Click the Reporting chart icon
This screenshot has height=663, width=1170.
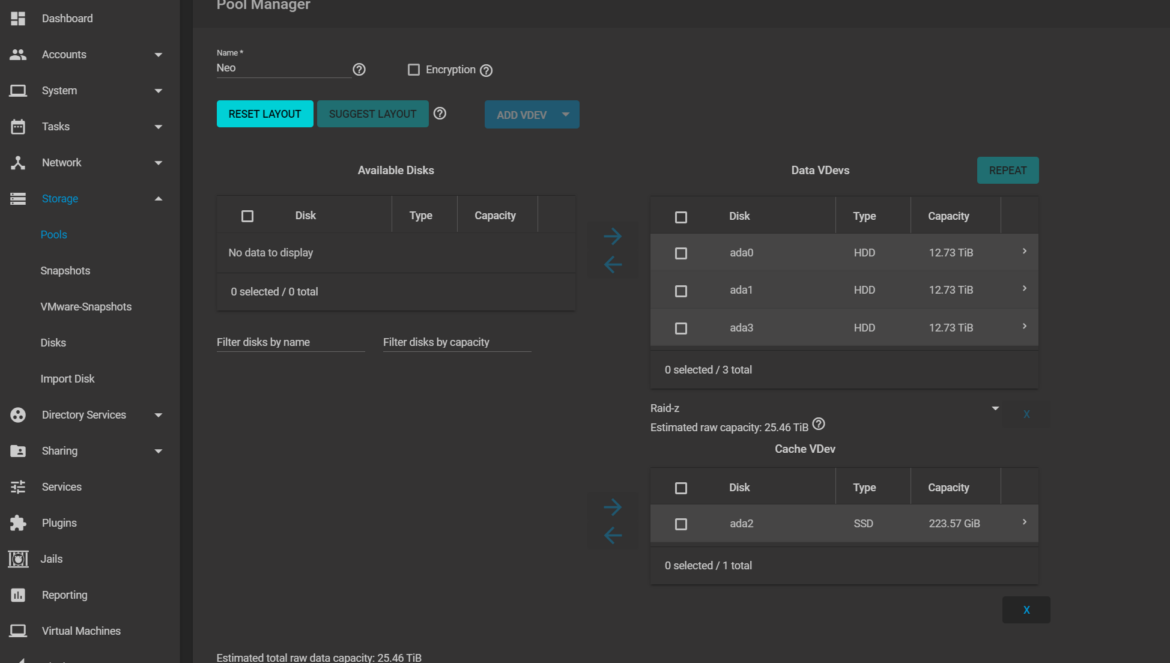[18, 595]
